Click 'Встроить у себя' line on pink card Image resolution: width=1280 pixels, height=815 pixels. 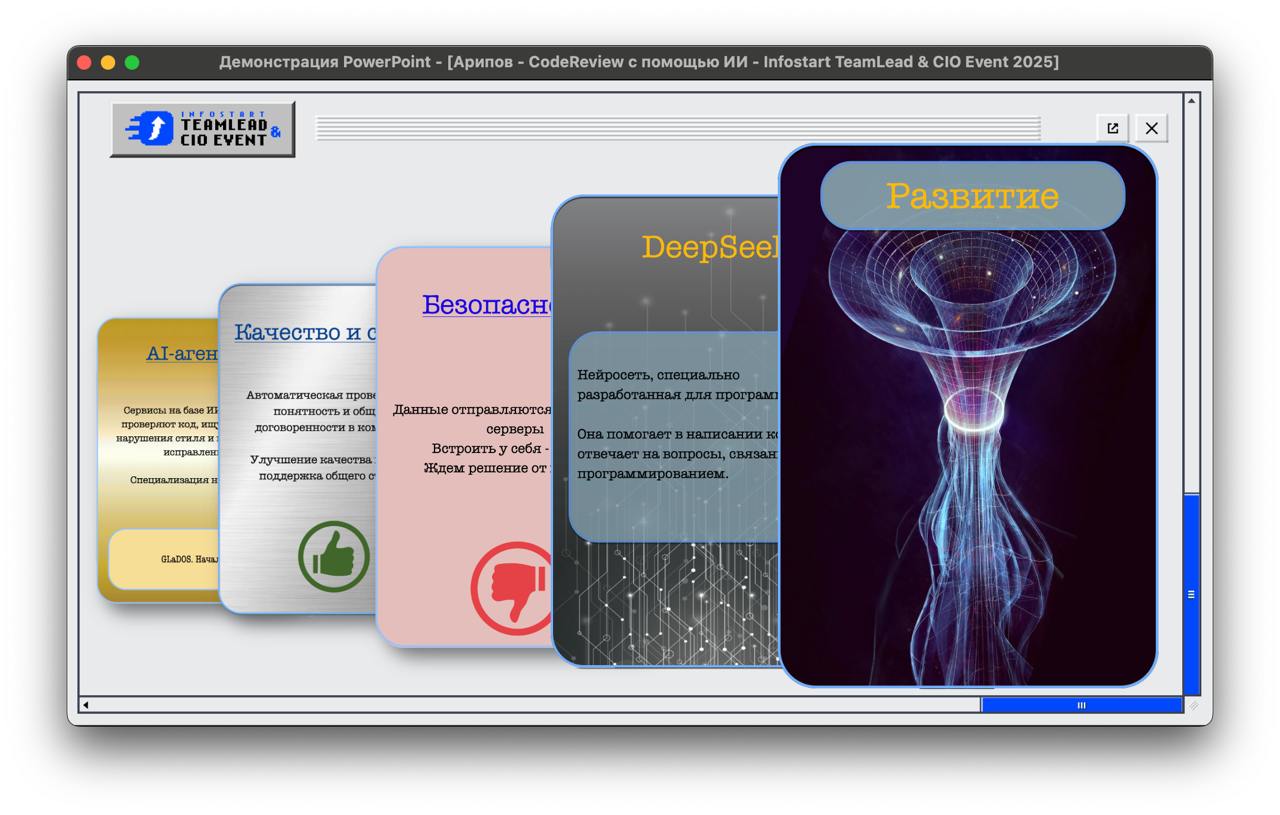pyautogui.click(x=491, y=448)
